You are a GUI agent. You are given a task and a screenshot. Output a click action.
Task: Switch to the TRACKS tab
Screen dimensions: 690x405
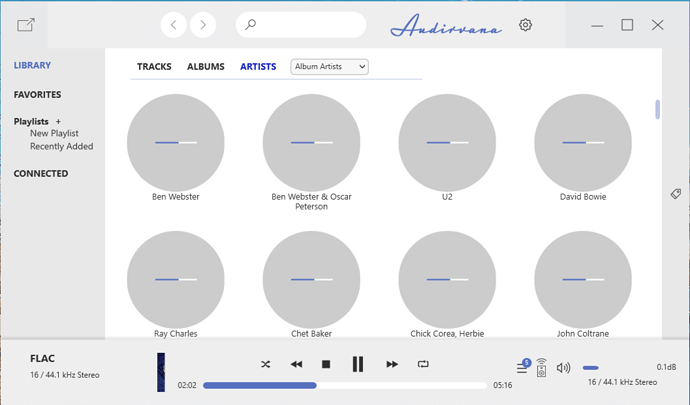pyautogui.click(x=154, y=66)
